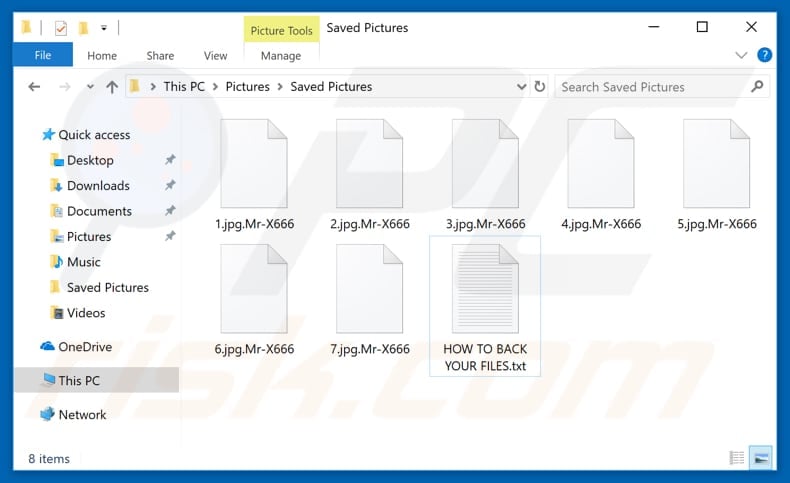Switch to details view in status bar
The image size is (790, 483).
coord(737,457)
